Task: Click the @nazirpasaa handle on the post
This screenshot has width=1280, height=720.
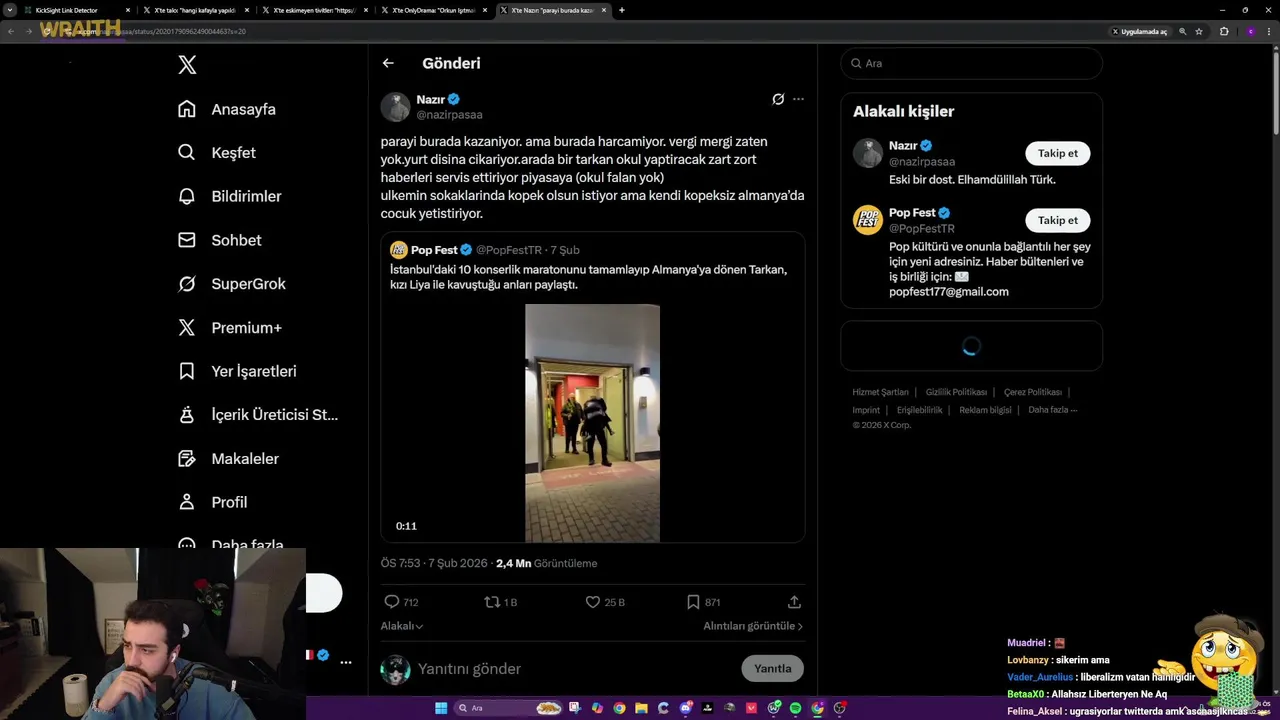Action: (449, 115)
